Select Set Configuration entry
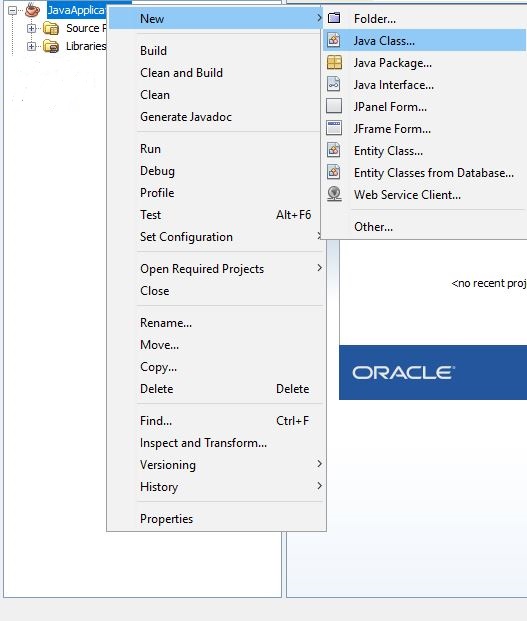Screen dimensions: 527x621 click(216, 237)
